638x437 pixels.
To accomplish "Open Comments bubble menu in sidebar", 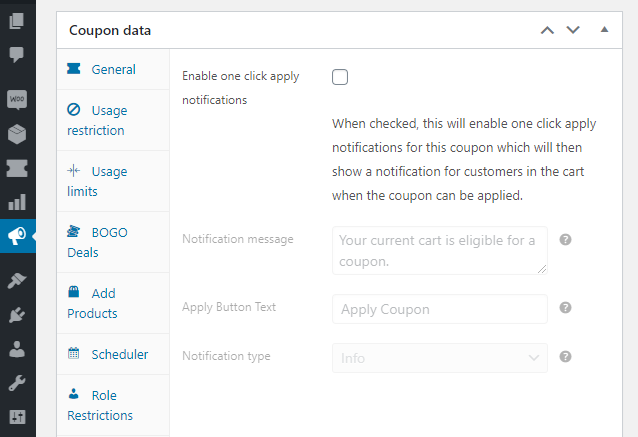I will click(x=17, y=54).
